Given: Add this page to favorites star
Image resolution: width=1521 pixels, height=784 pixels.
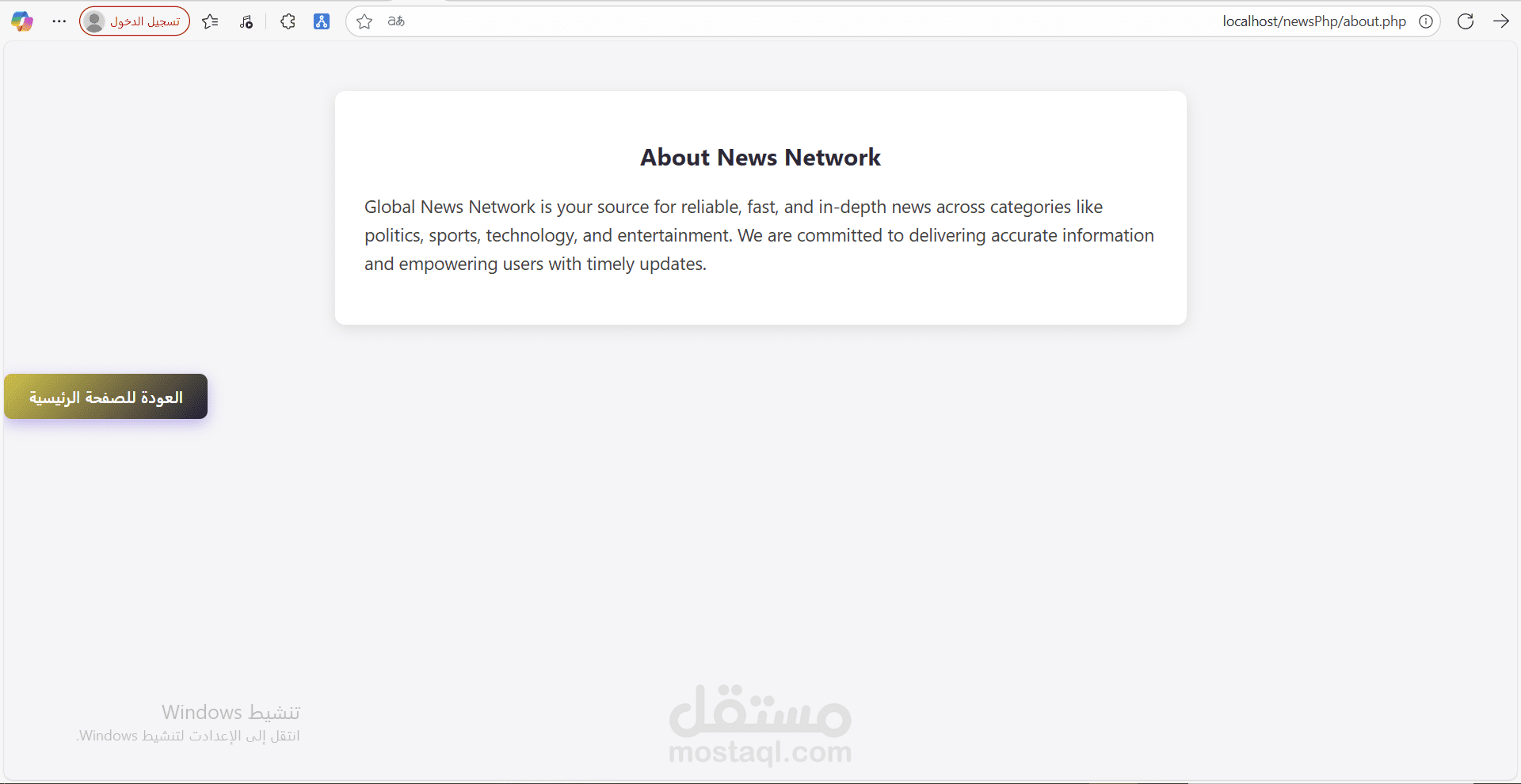Looking at the screenshot, I should tap(364, 21).
